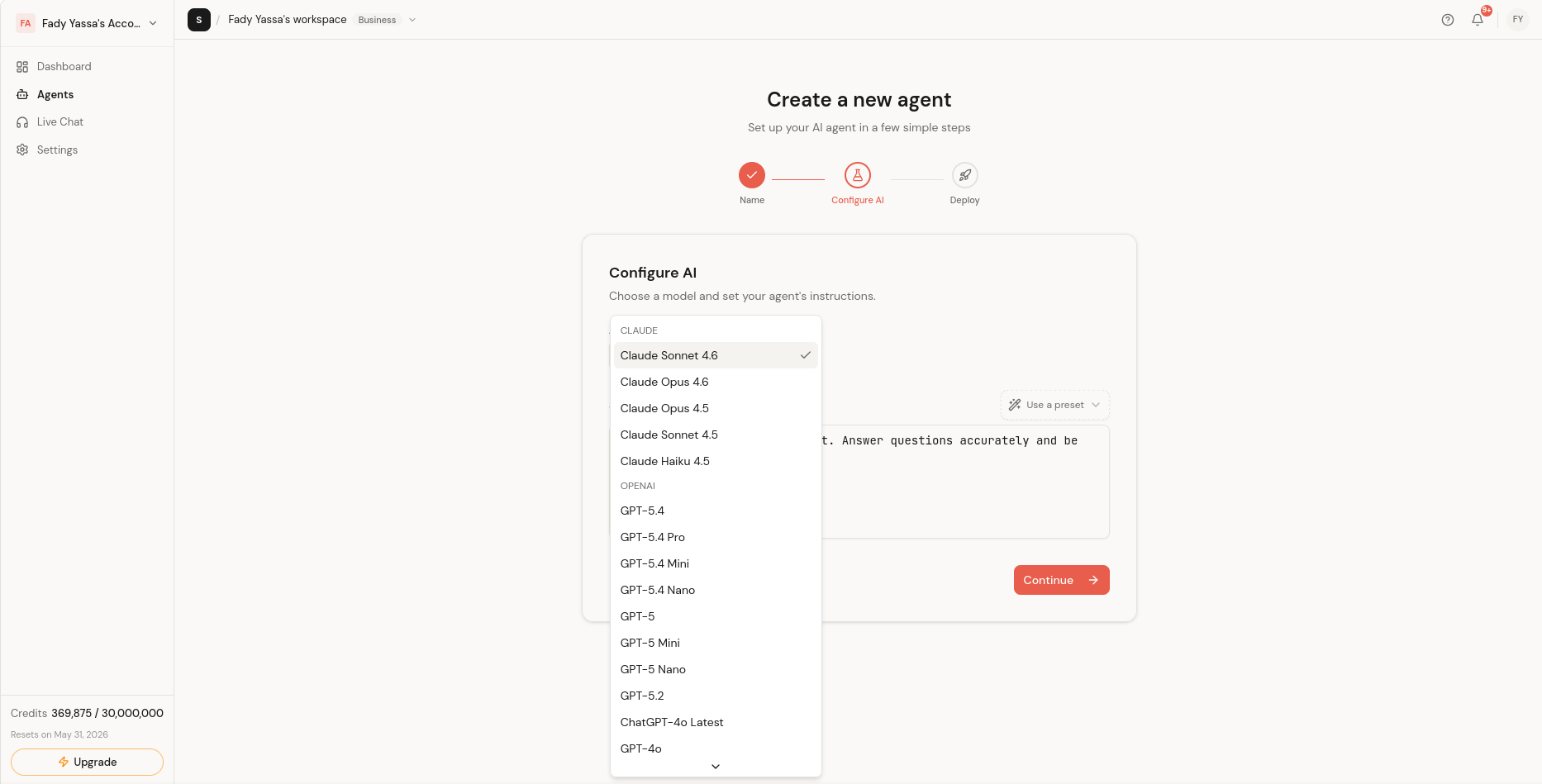Open Live Chat in the sidebar

(87, 122)
